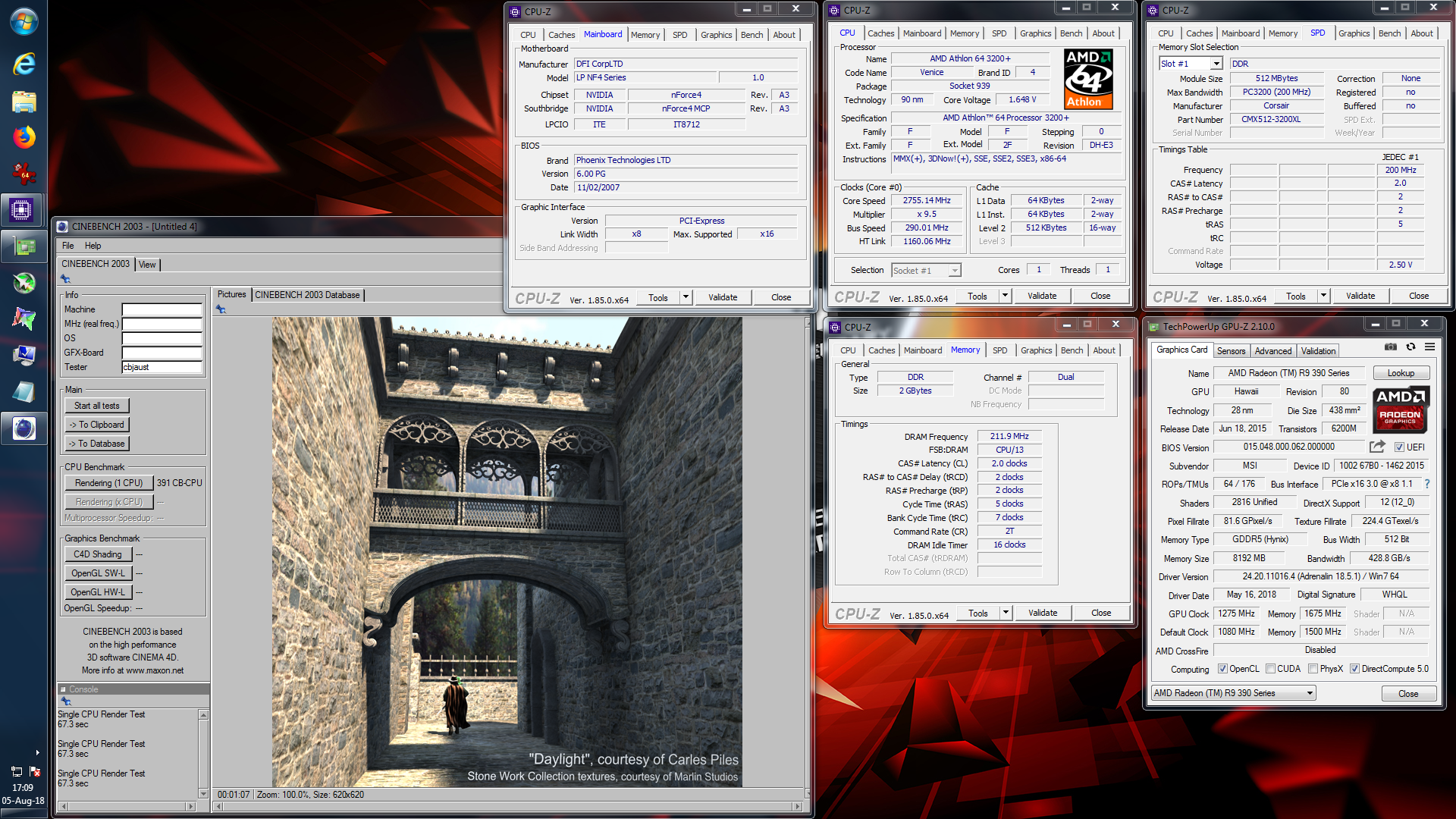The image size is (1456, 819).
Task: Click the Machine input field
Action: 162,309
